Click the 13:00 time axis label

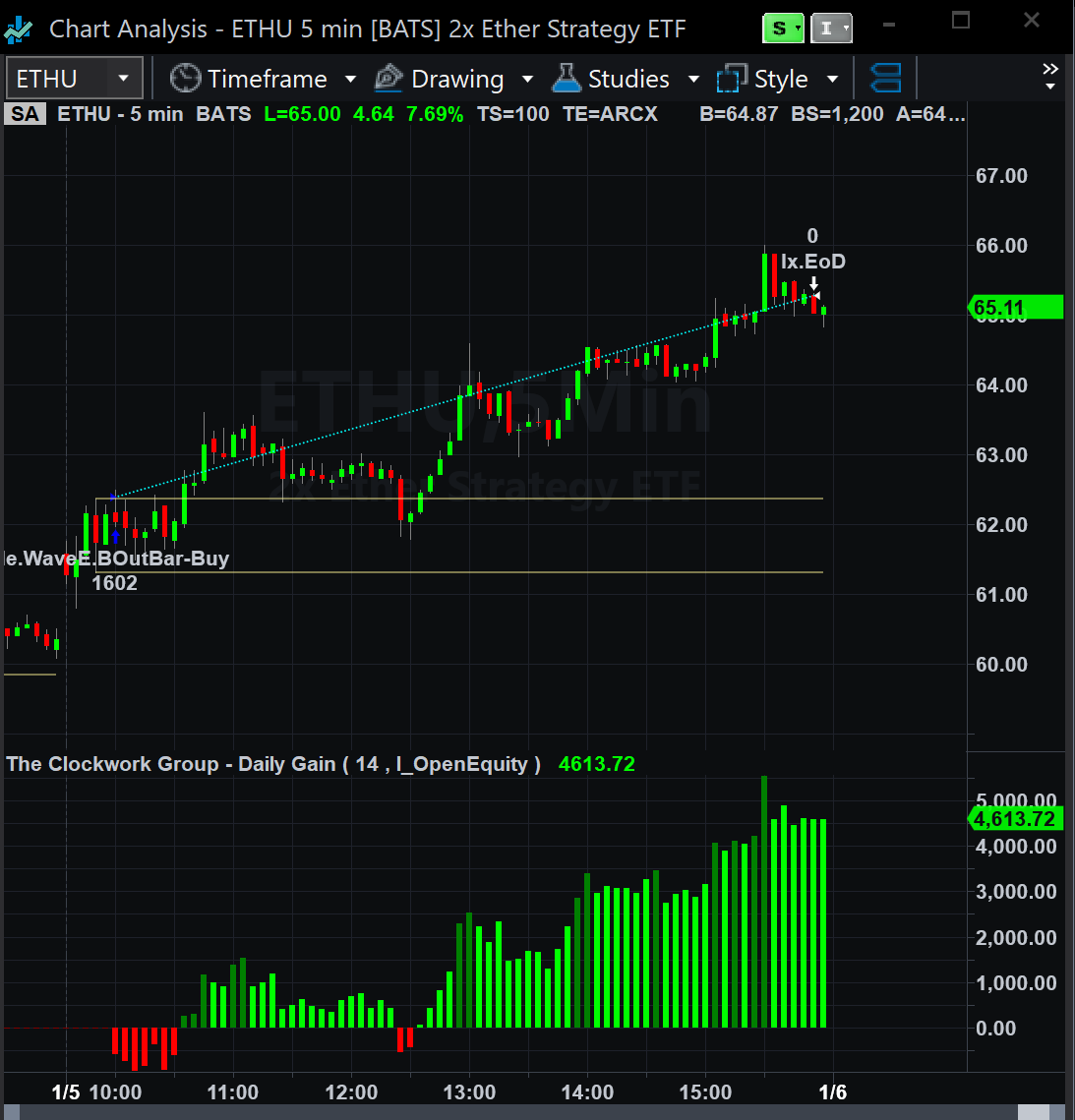[x=469, y=1092]
